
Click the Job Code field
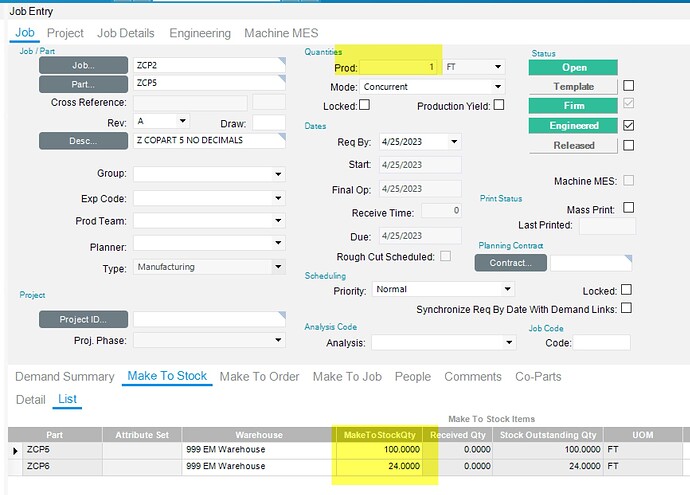(601, 342)
